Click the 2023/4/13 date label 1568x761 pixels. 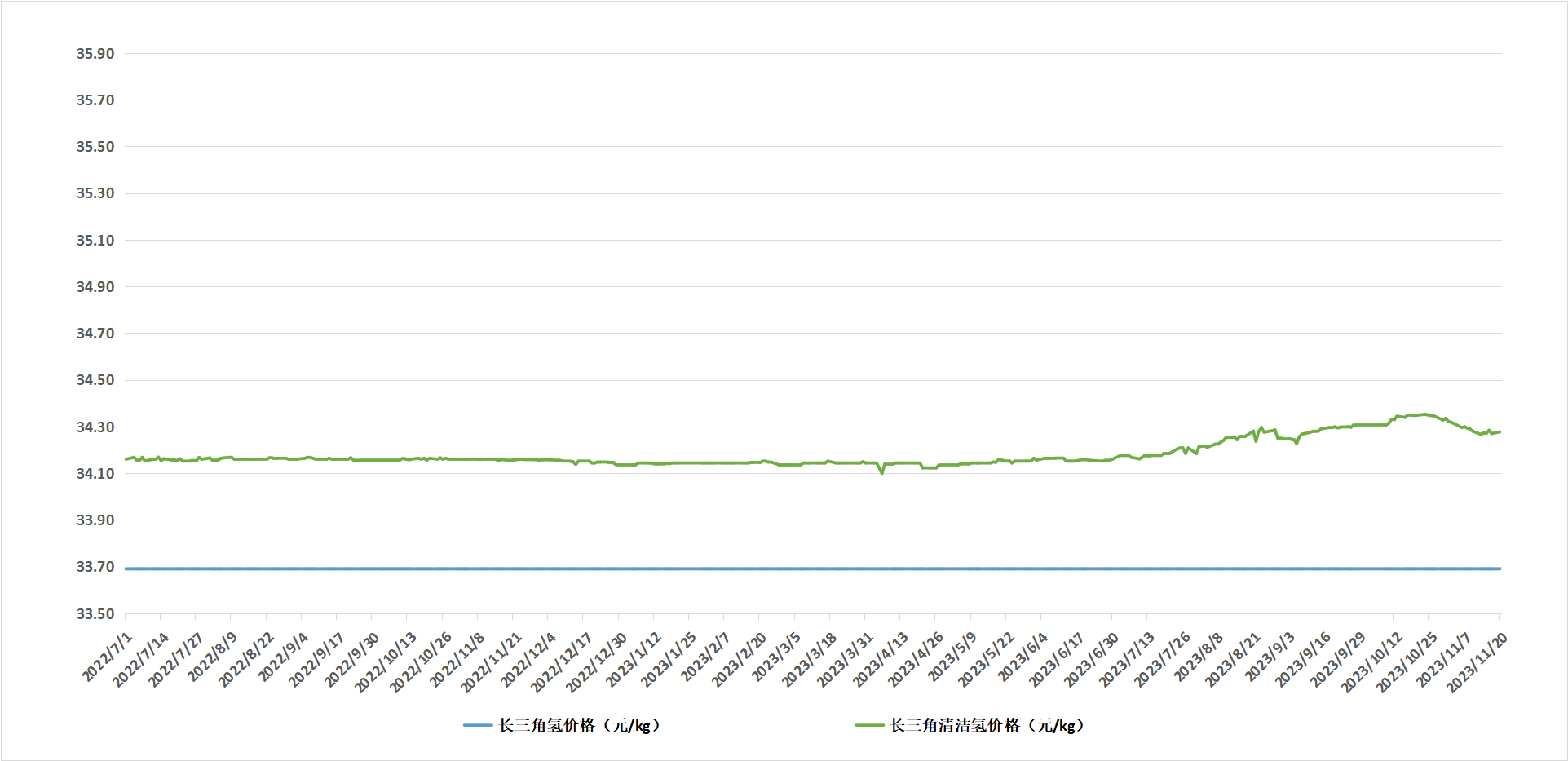point(880,660)
